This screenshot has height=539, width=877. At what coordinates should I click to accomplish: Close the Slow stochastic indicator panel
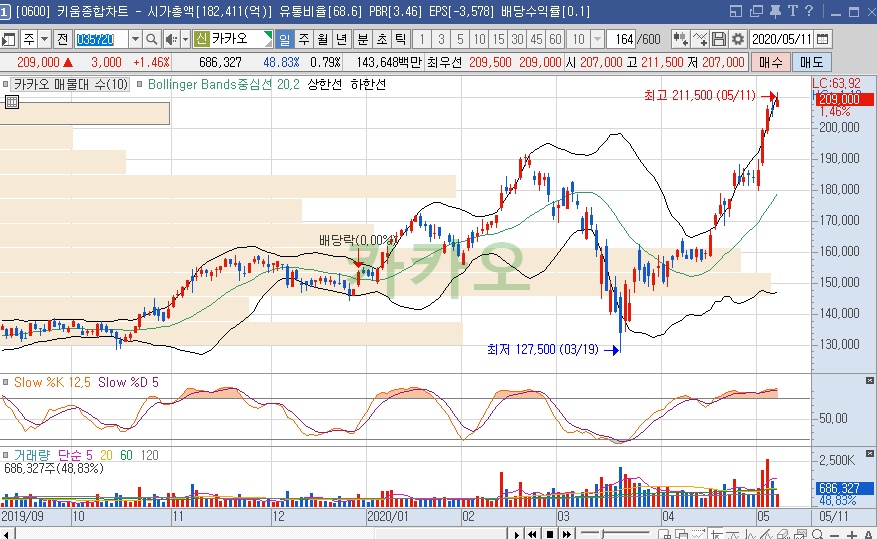869,381
